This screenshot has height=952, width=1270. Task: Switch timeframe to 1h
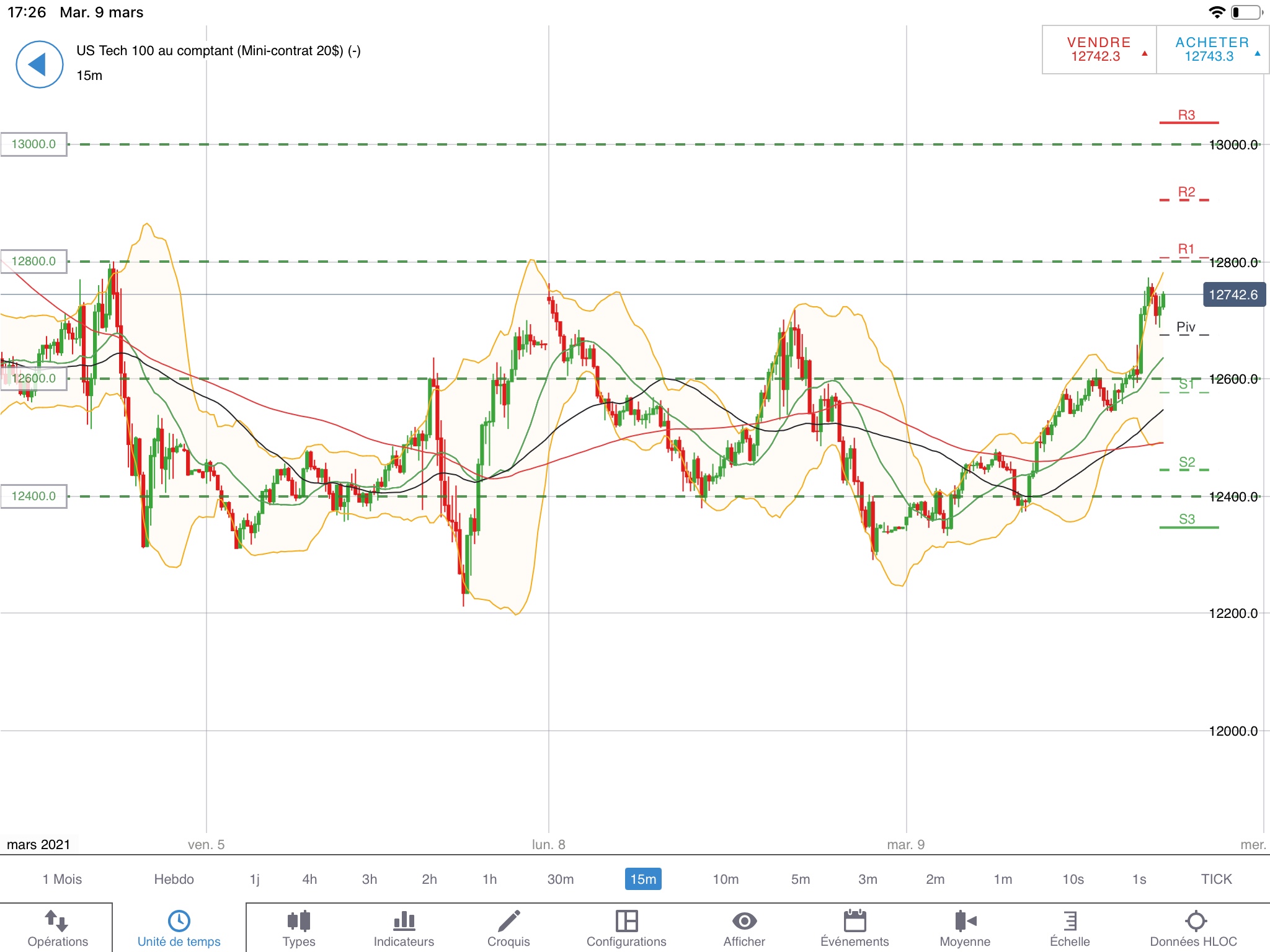(x=489, y=879)
